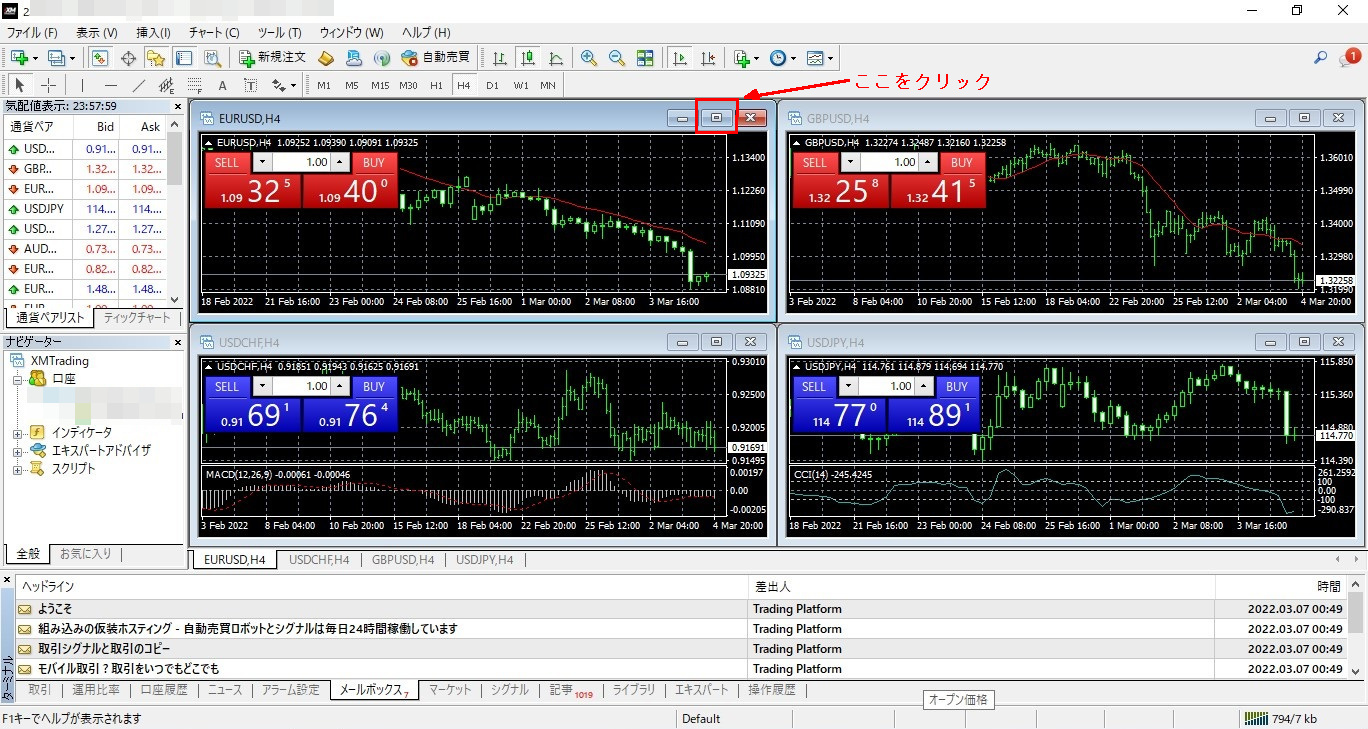The width and height of the screenshot is (1368, 729).
Task: Click BUY on the USDCHF chart
Action: [x=374, y=386]
